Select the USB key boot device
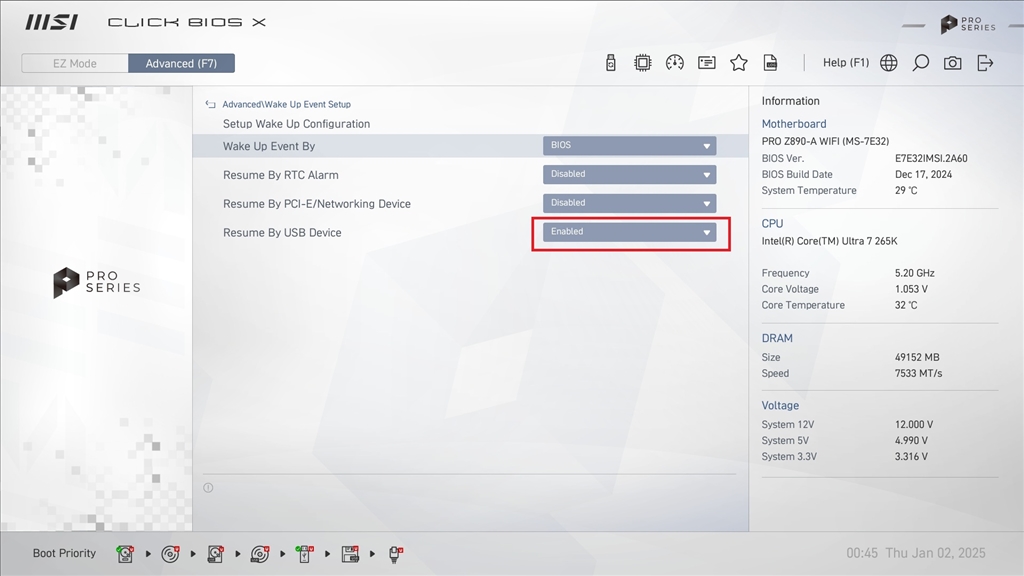This screenshot has width=1024, height=576. pyautogui.click(x=304, y=554)
